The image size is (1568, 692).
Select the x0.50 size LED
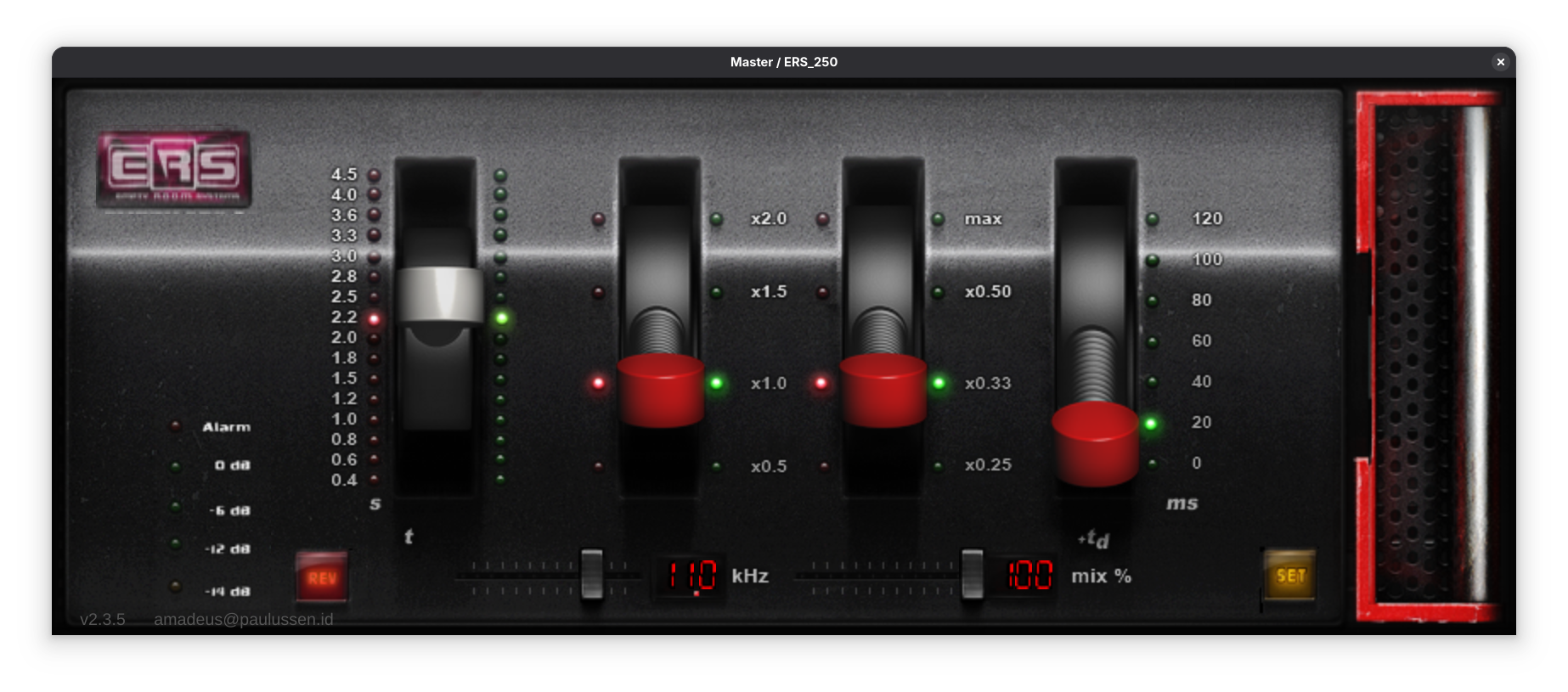(938, 293)
